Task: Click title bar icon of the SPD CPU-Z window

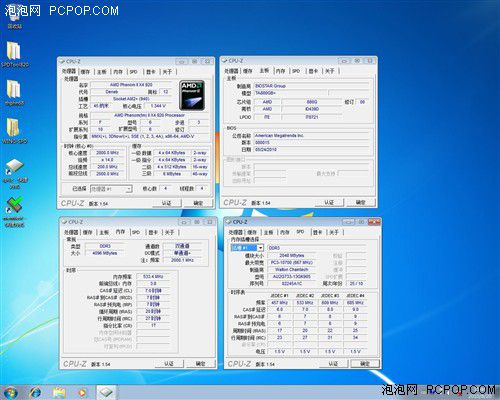Action: pos(228,222)
